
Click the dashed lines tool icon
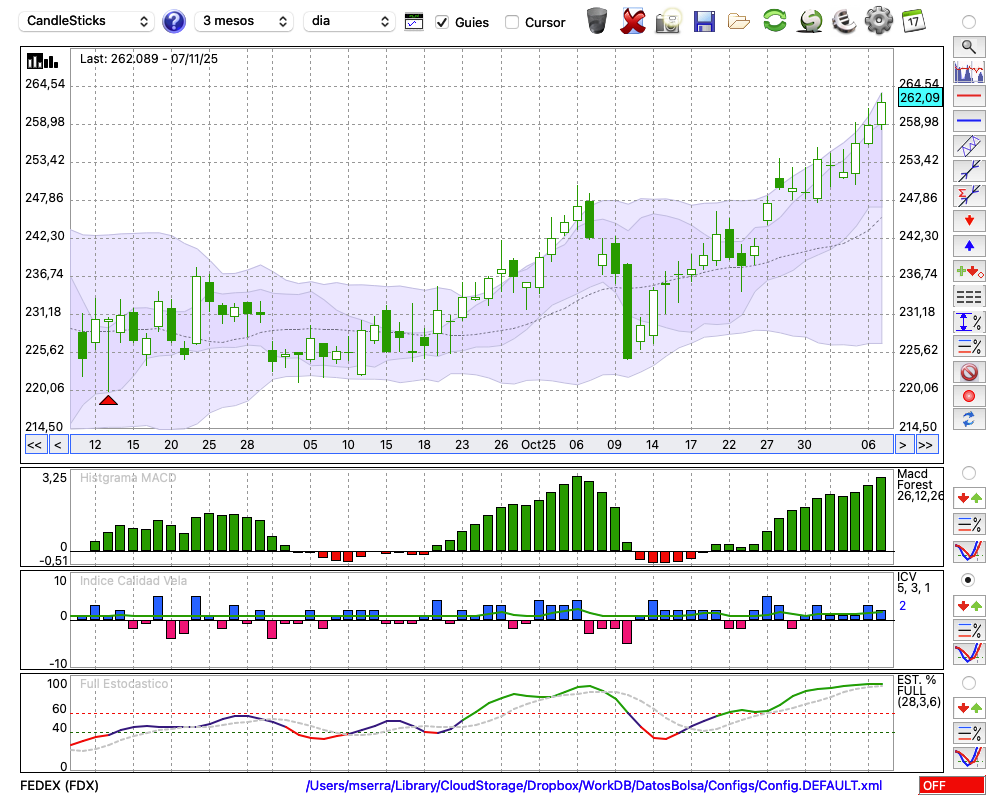[x=969, y=296]
